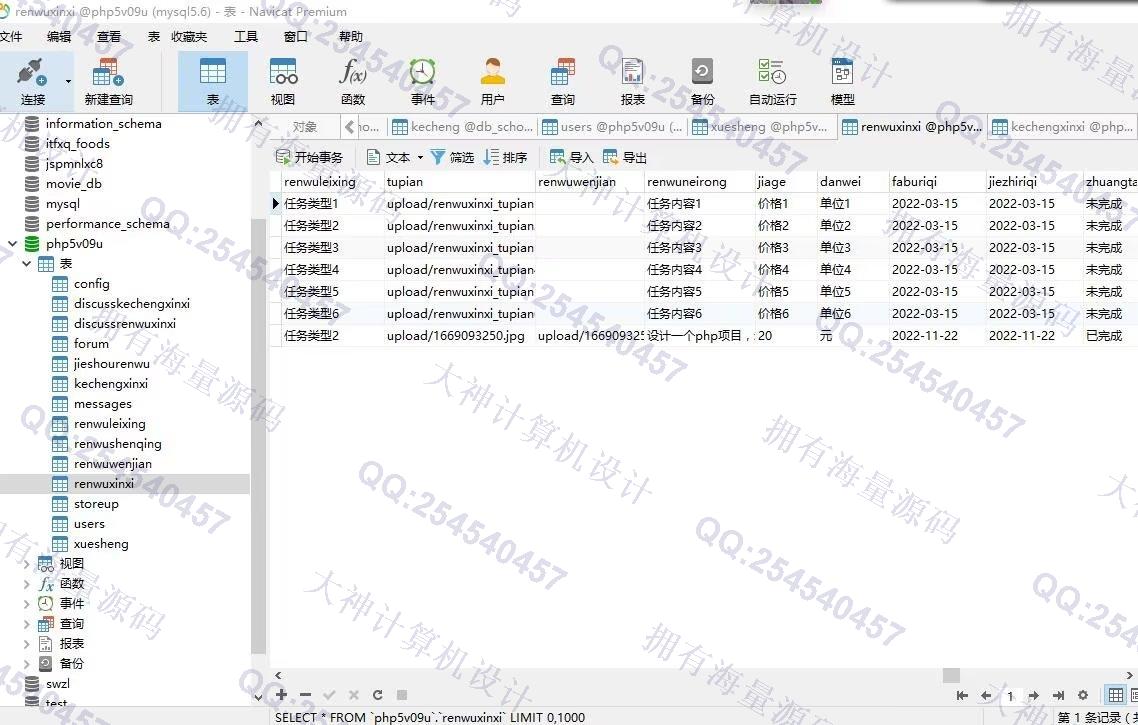Screen dimensions: 1138x725
Task: Create a new query with 新建查询
Action: 108,81
